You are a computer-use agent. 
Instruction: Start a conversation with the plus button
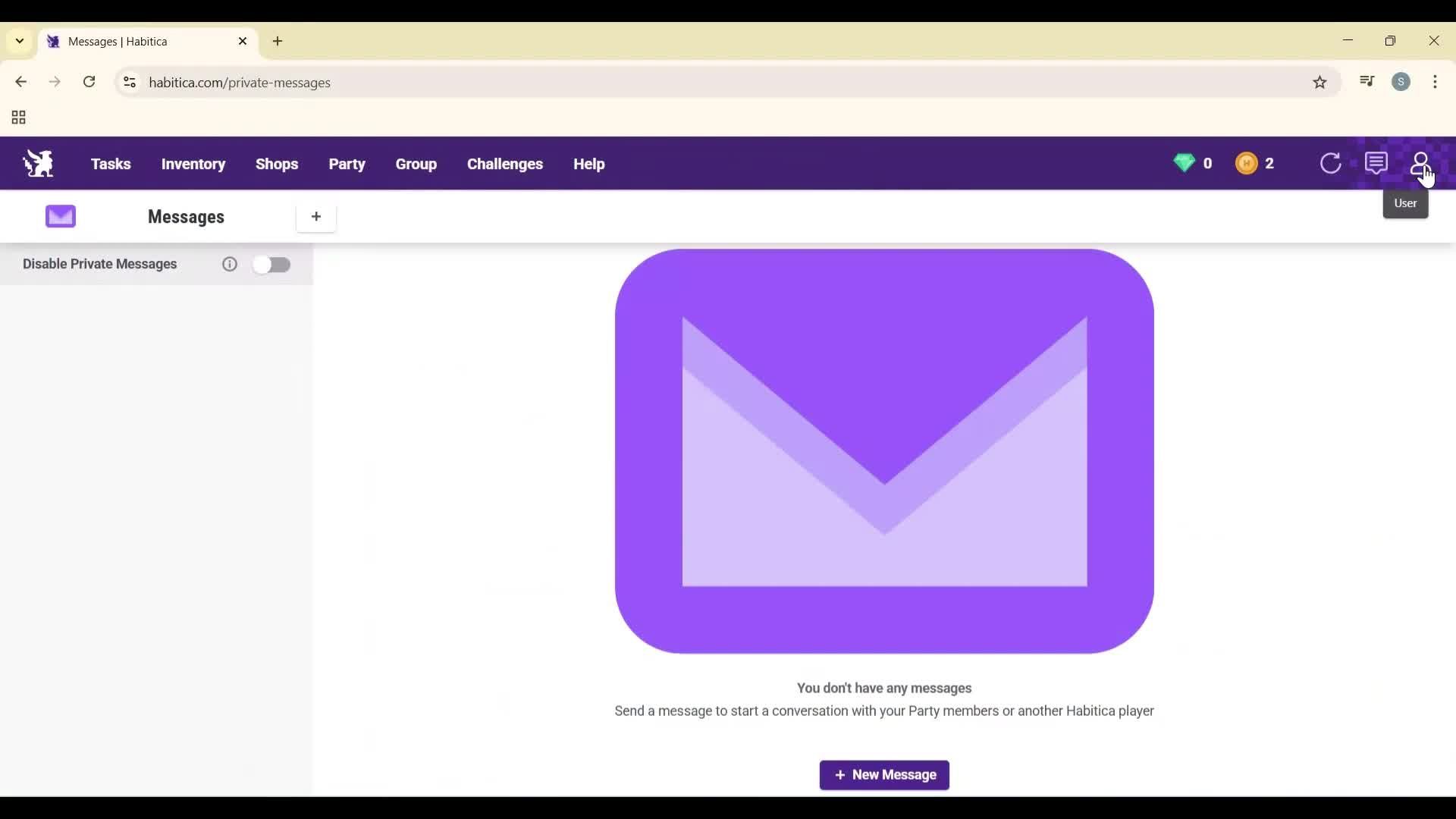(316, 217)
